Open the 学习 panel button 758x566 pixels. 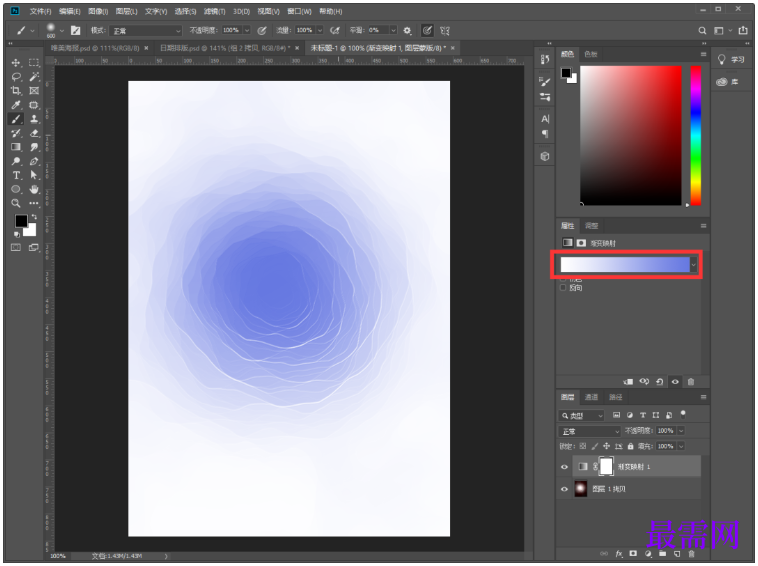[x=731, y=60]
